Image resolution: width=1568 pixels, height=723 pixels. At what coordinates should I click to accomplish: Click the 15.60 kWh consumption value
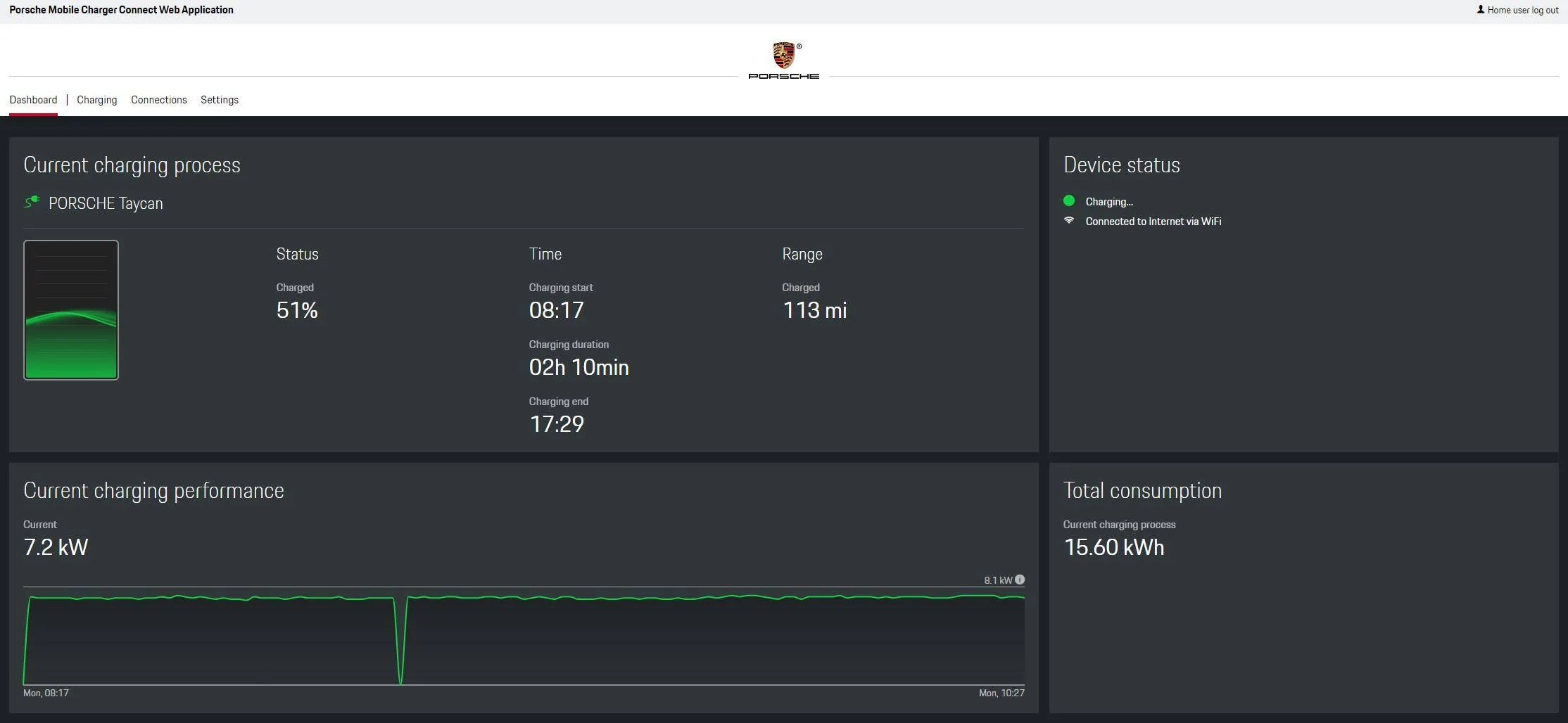tap(1114, 547)
